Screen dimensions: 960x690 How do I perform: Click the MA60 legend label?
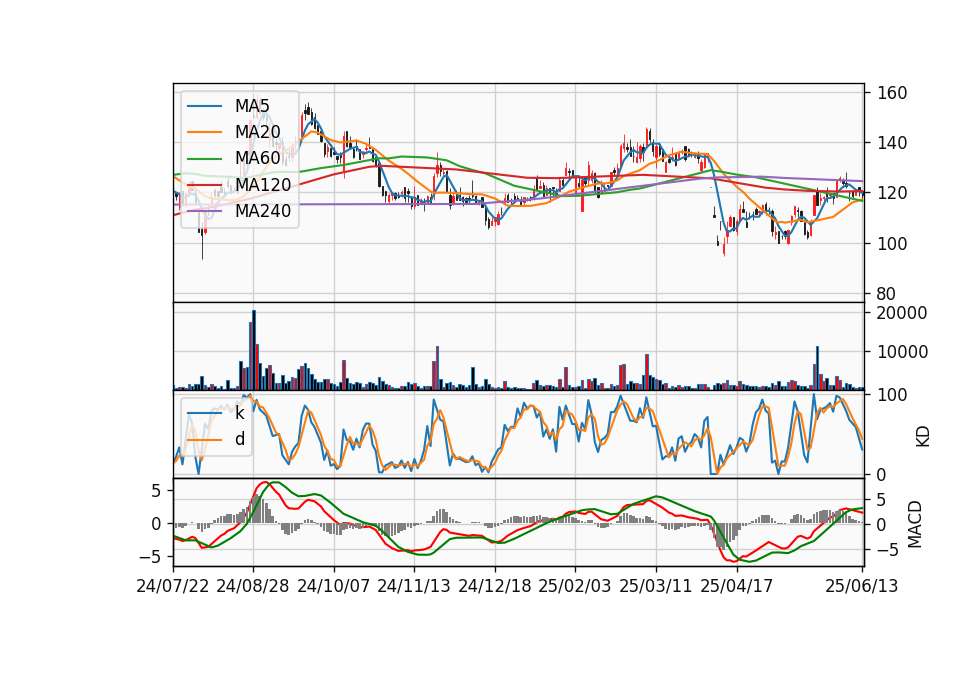(x=257, y=159)
